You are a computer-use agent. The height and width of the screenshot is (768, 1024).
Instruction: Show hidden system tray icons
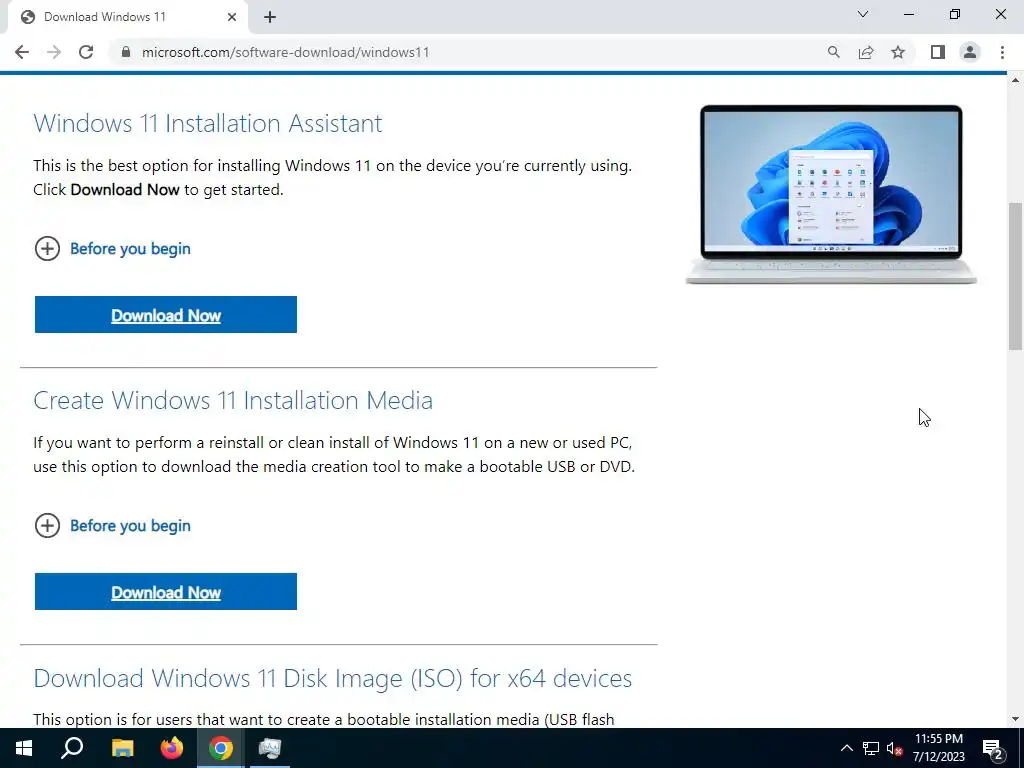tap(846, 748)
